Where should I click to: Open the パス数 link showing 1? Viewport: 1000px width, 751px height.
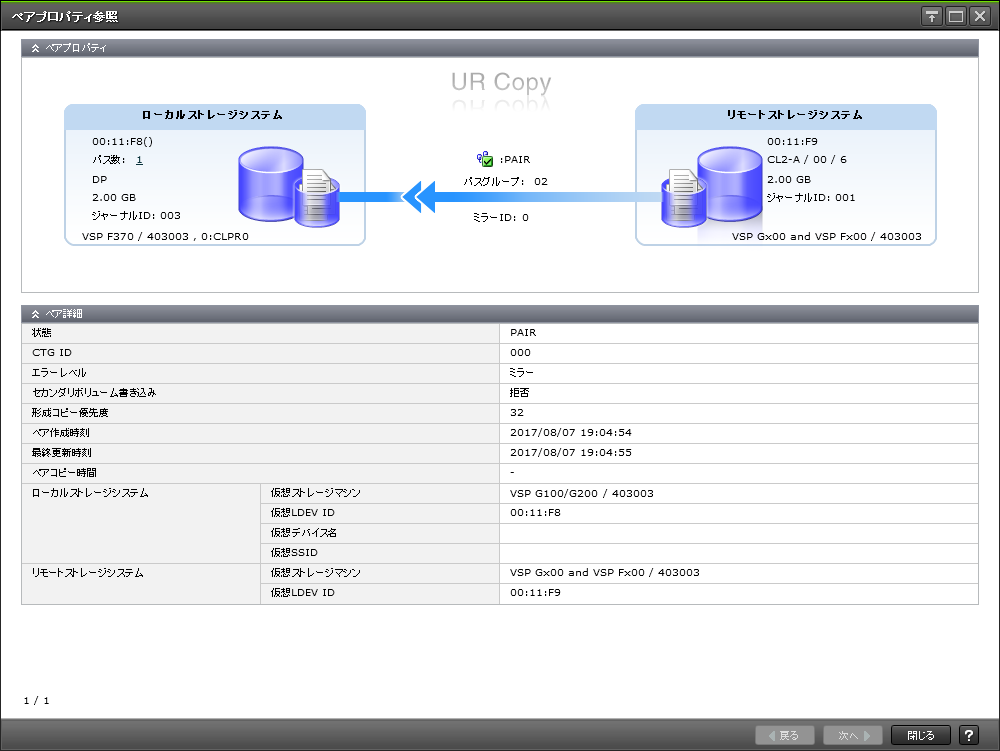coord(139,160)
